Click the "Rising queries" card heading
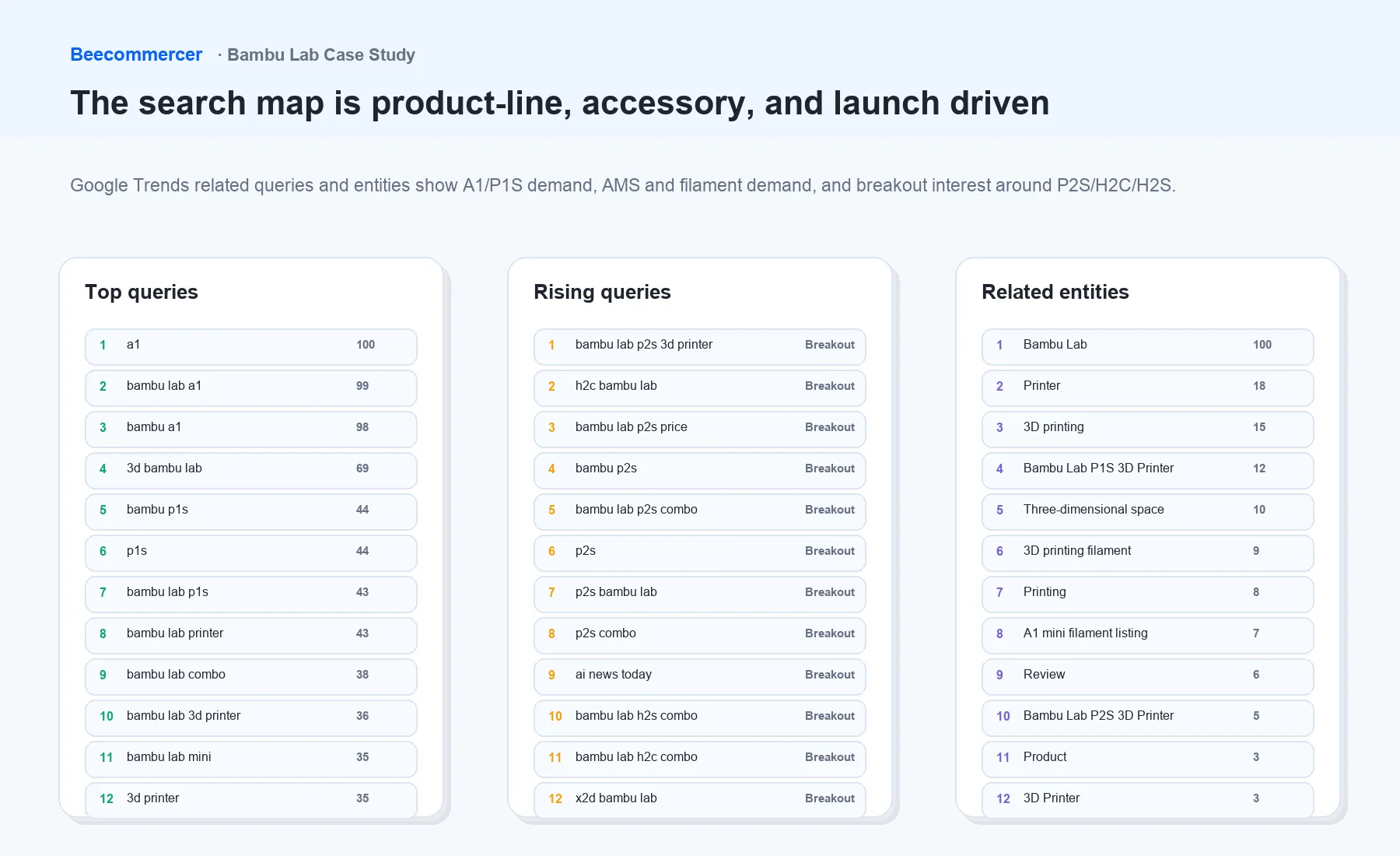This screenshot has height=856, width=1400. [602, 292]
